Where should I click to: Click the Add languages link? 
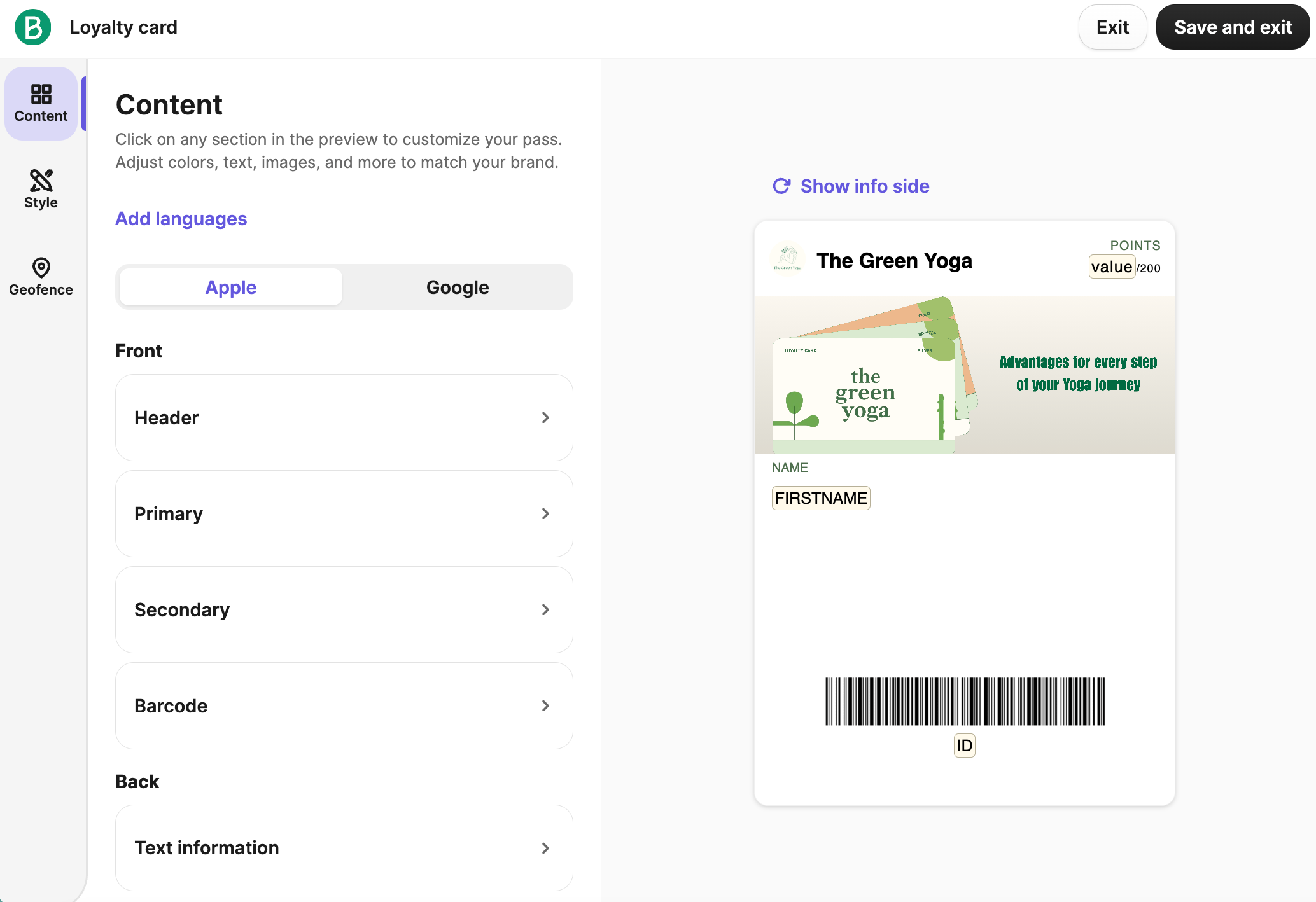[x=181, y=218]
